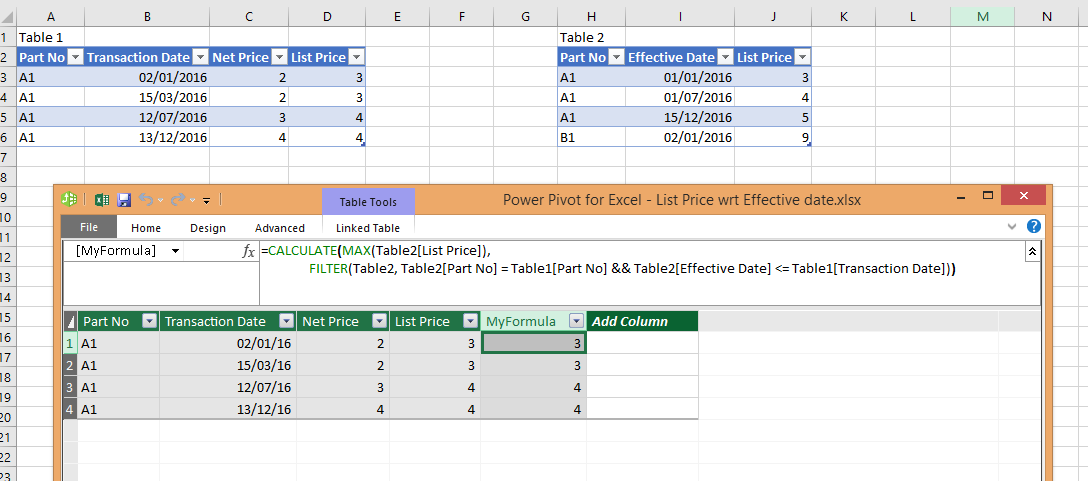Select MyFormula cell in row 1

pyautogui.click(x=534, y=343)
